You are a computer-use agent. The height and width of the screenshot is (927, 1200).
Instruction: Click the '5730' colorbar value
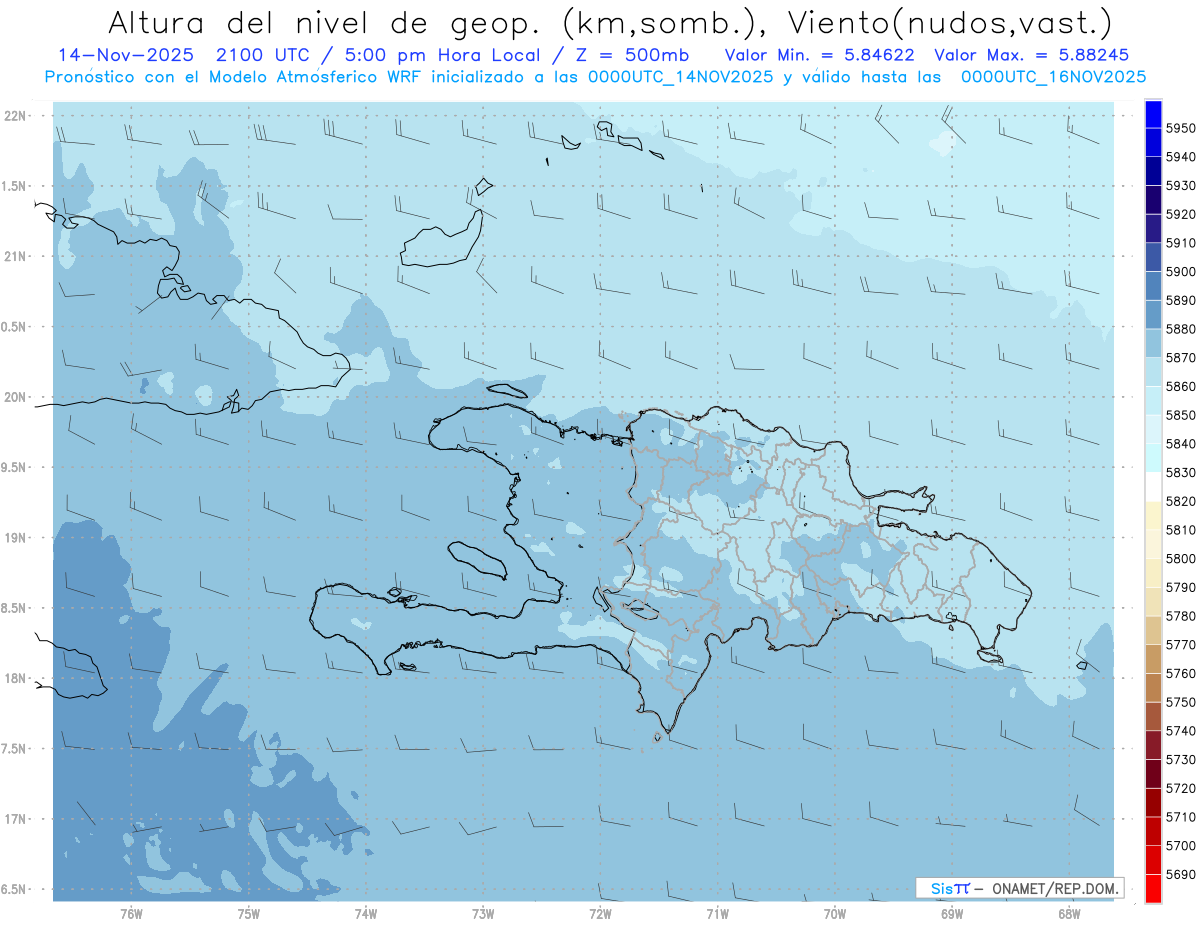[x=1181, y=760]
